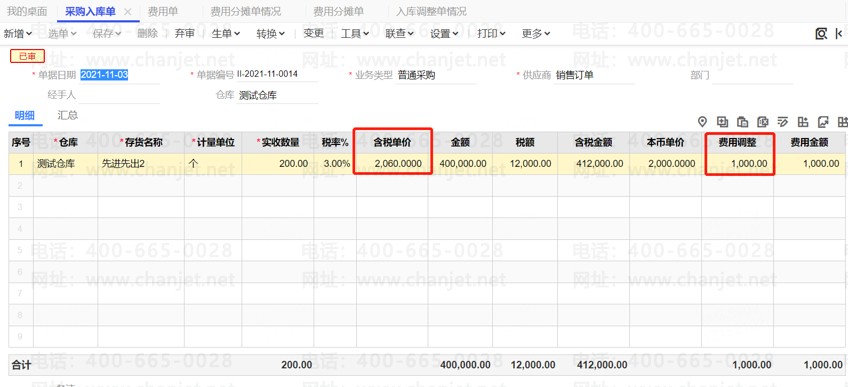
Task: Click the 单据日期 field showing 2021-11-03
Action: [x=120, y=75]
